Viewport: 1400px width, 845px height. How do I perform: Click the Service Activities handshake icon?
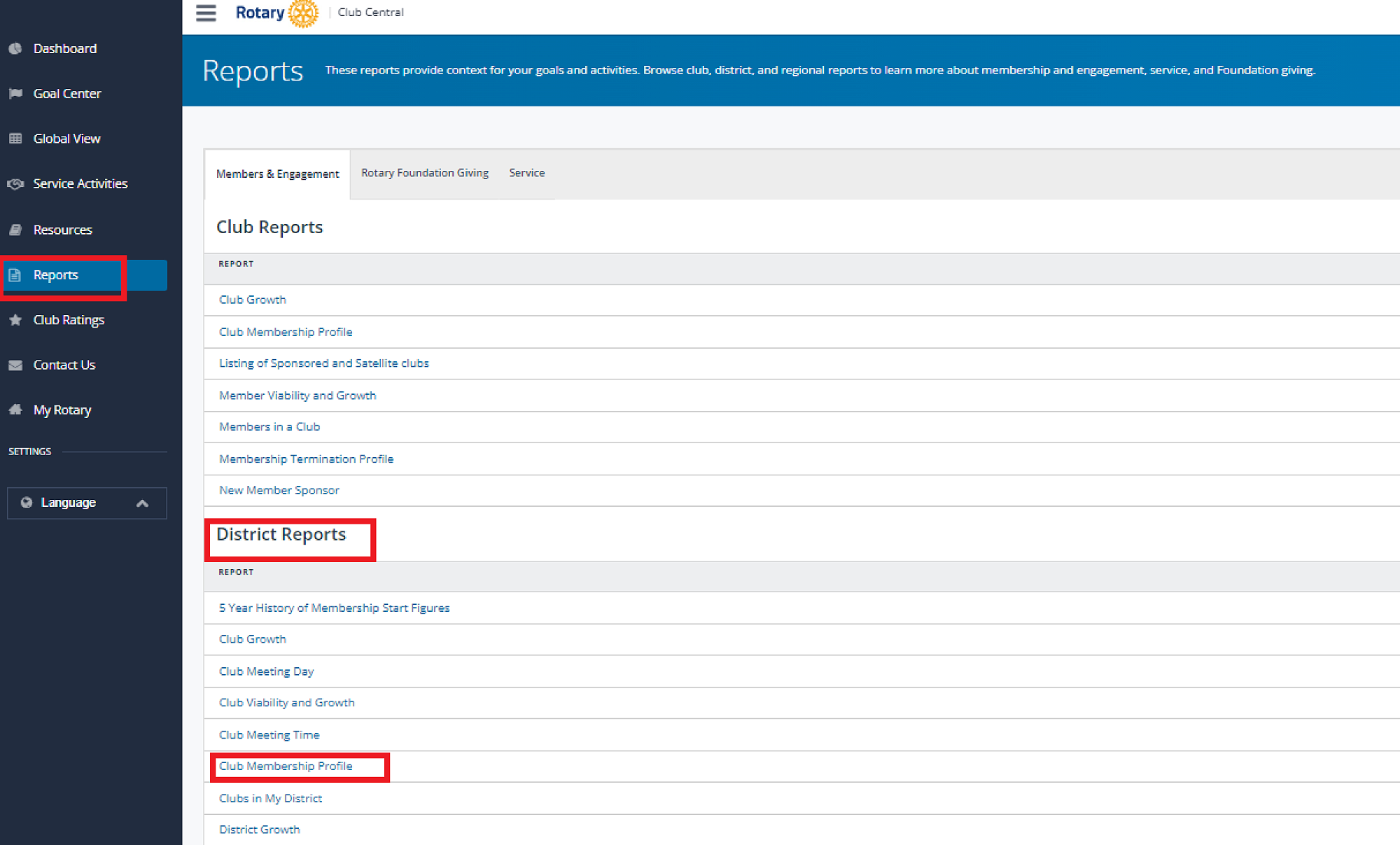click(15, 184)
